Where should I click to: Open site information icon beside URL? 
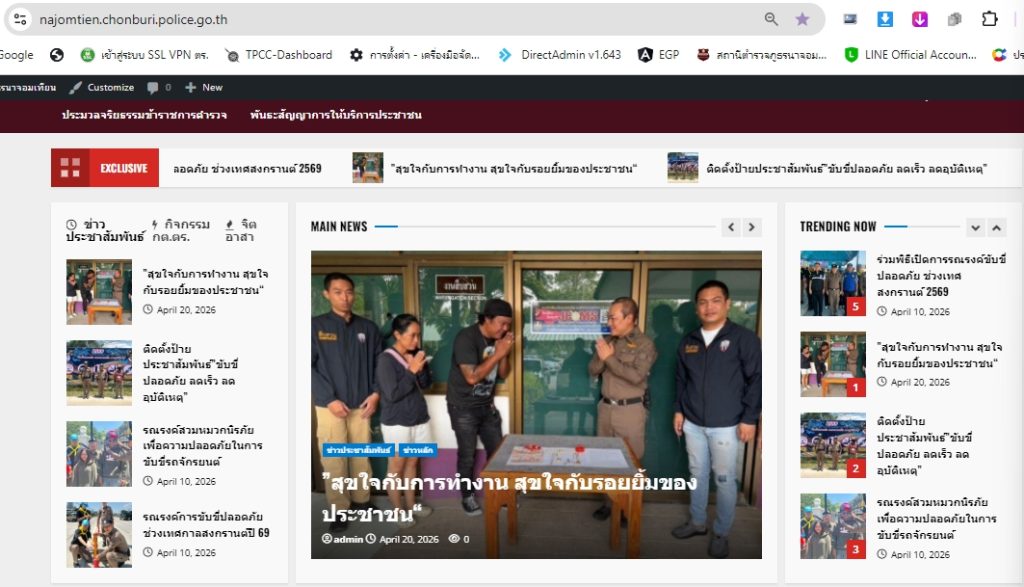[20, 19]
